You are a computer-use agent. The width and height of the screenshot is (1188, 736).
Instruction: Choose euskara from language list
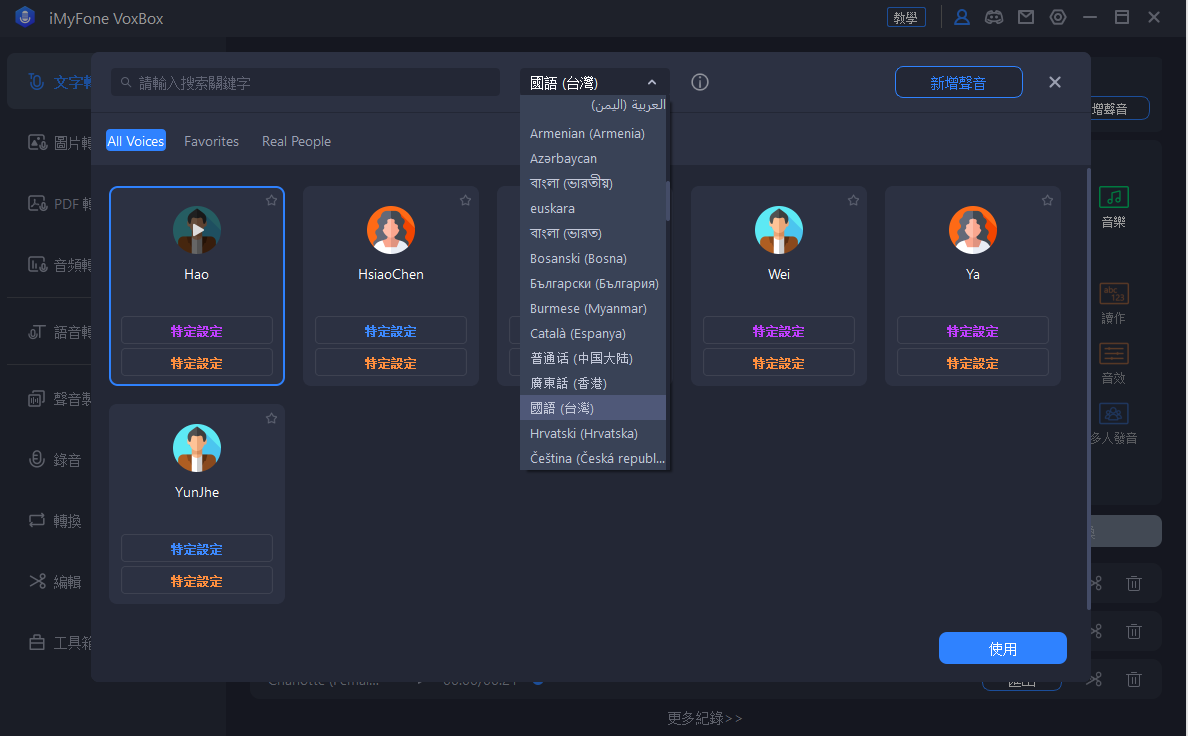click(x=592, y=208)
